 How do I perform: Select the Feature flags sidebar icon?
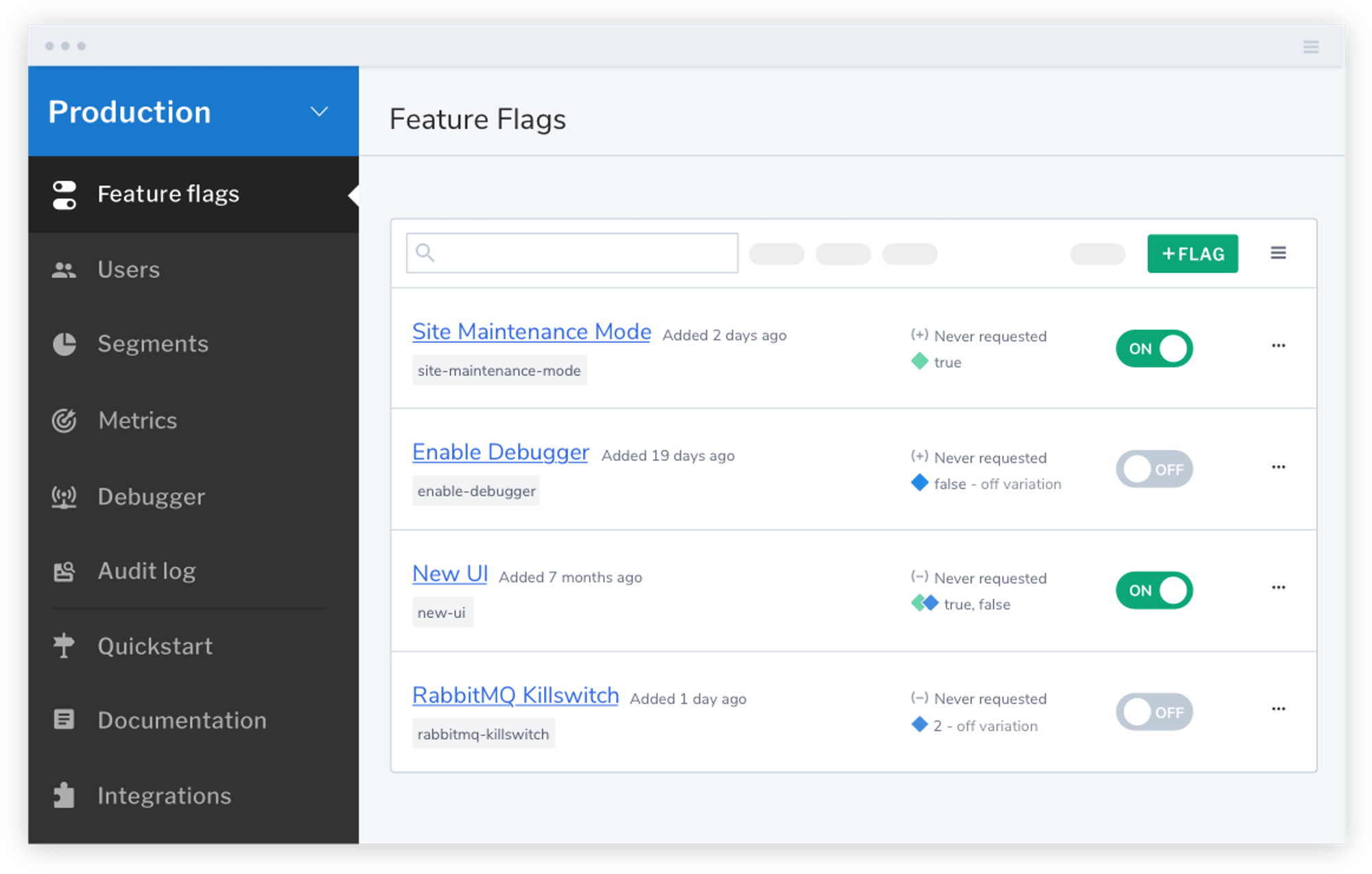(64, 194)
